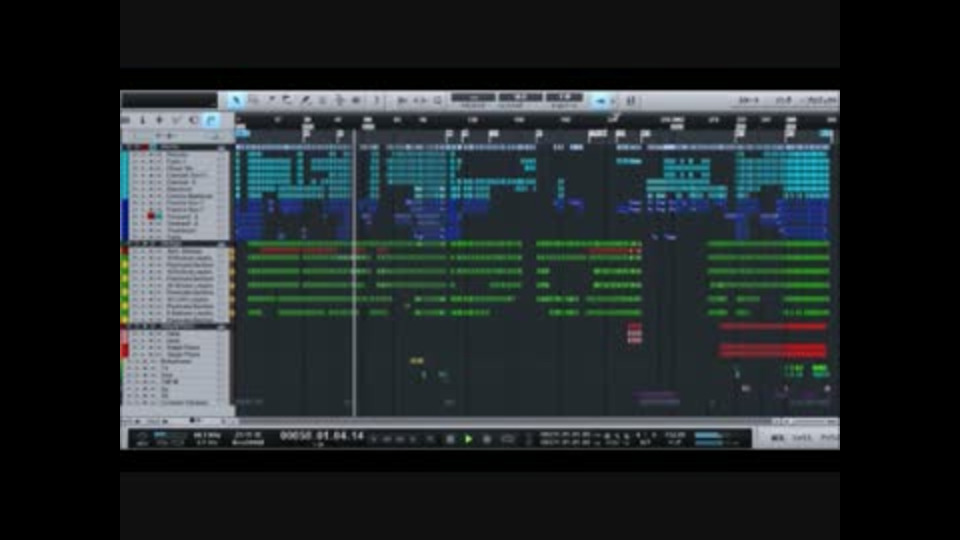The image size is (960, 540).
Task: Open the middle tab at the bottom right
Action: click(x=801, y=438)
